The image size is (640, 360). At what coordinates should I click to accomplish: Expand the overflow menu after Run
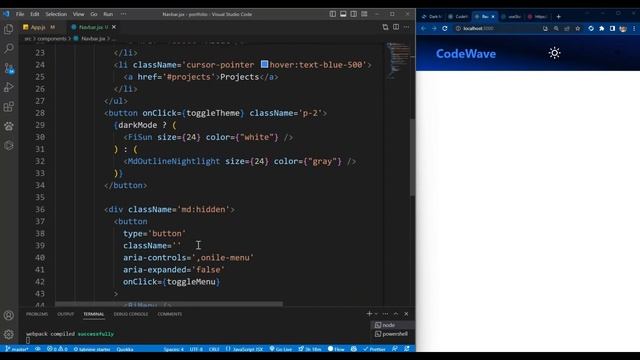tap(123, 14)
